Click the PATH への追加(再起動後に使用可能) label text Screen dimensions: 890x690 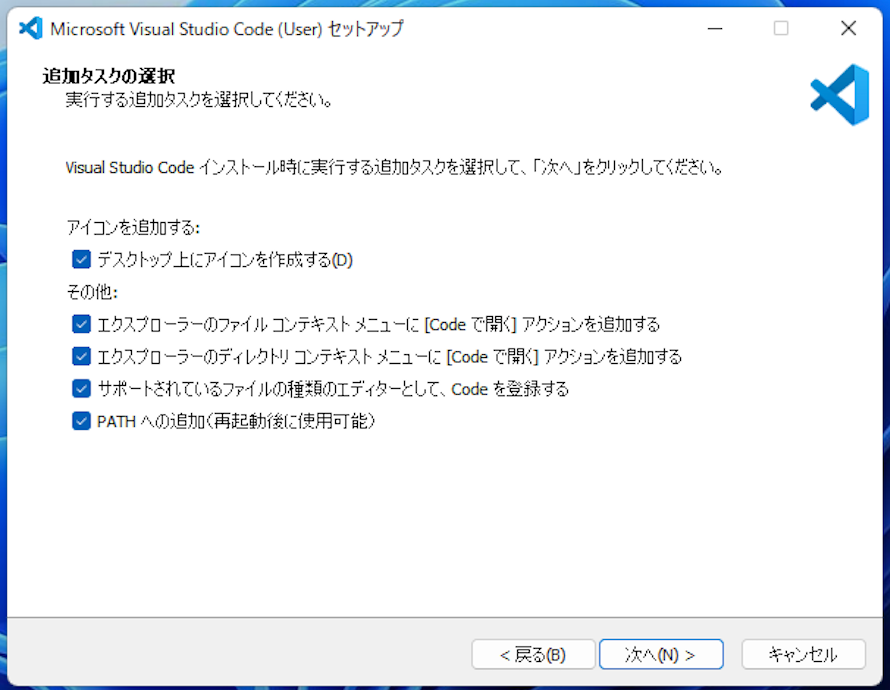(236, 421)
